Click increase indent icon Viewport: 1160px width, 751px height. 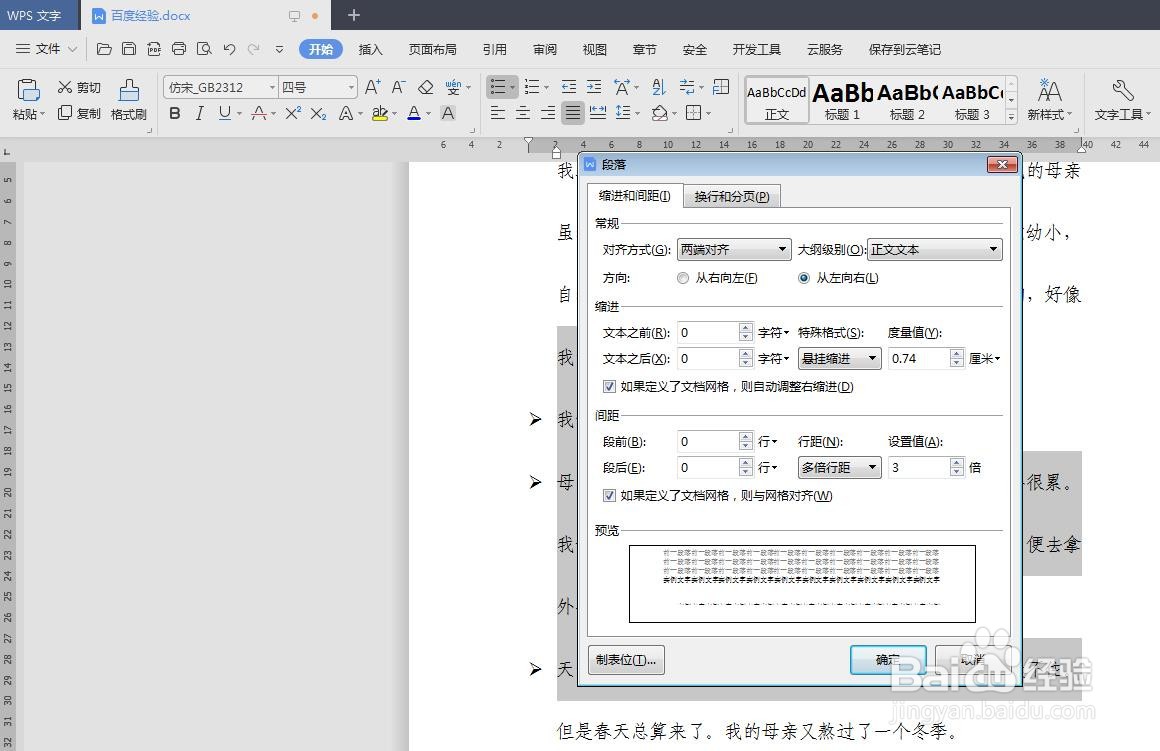point(594,87)
